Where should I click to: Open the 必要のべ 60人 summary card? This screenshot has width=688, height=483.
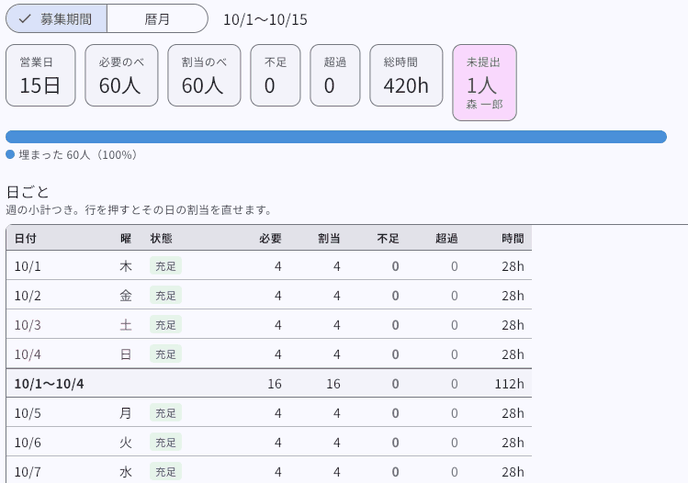[x=121, y=75]
